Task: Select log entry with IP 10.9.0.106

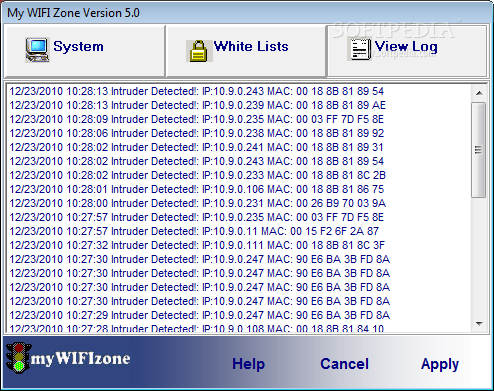Action: (197, 189)
